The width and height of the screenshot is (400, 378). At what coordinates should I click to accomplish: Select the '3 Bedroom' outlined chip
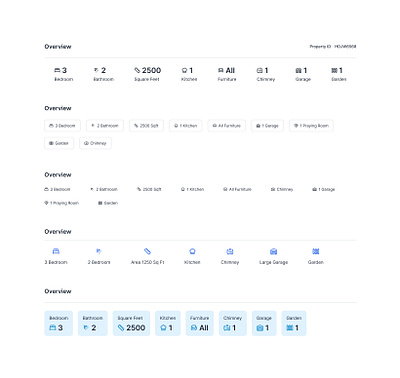point(62,126)
